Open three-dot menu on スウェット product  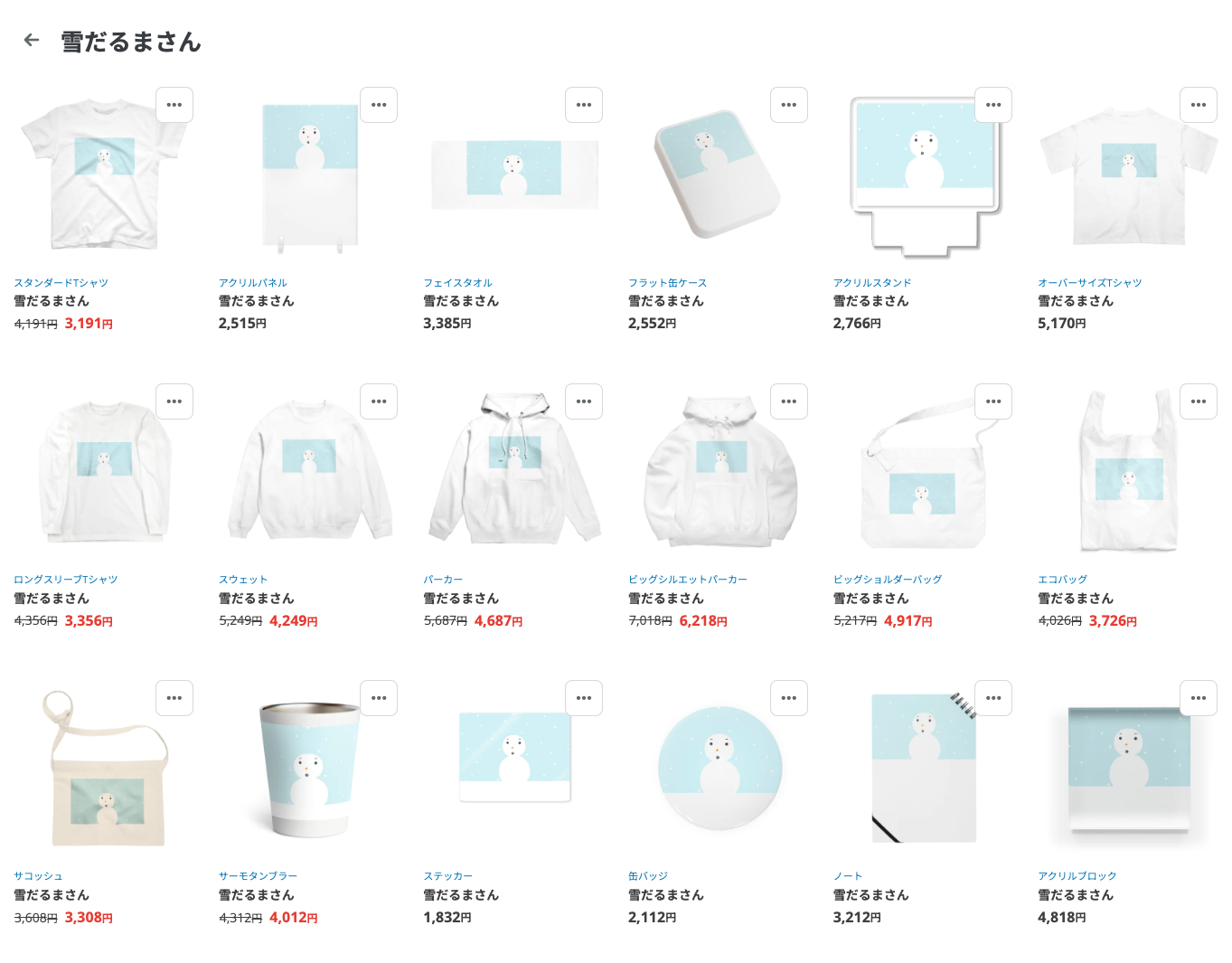coord(379,401)
